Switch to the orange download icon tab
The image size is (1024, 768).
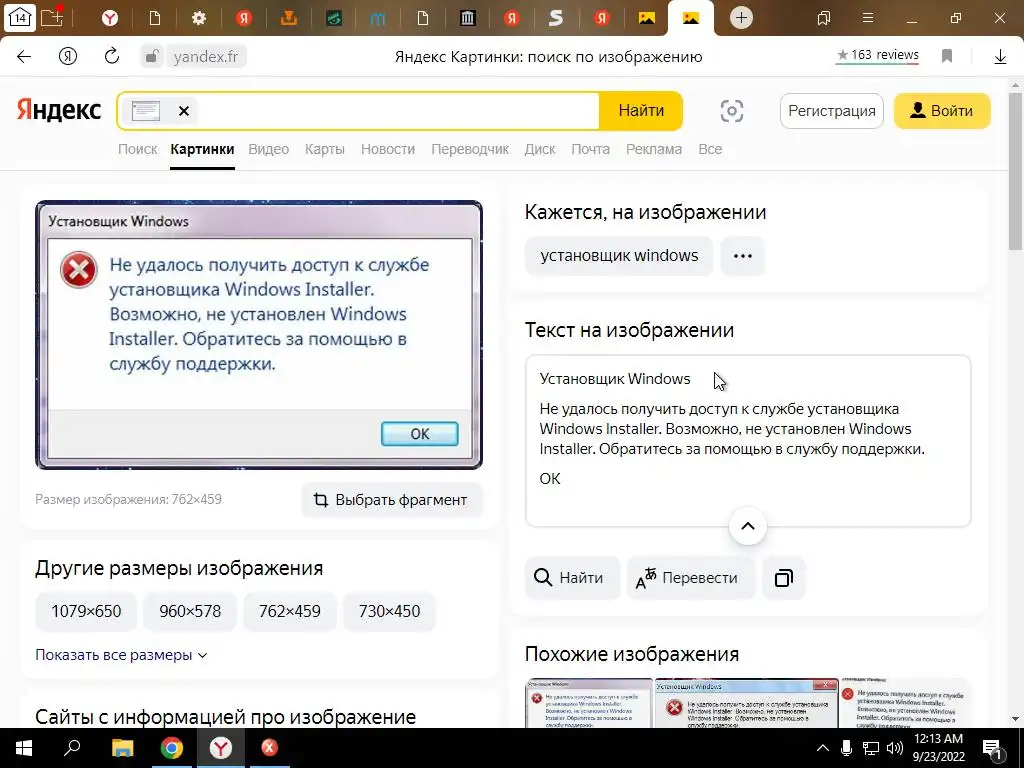coord(289,18)
